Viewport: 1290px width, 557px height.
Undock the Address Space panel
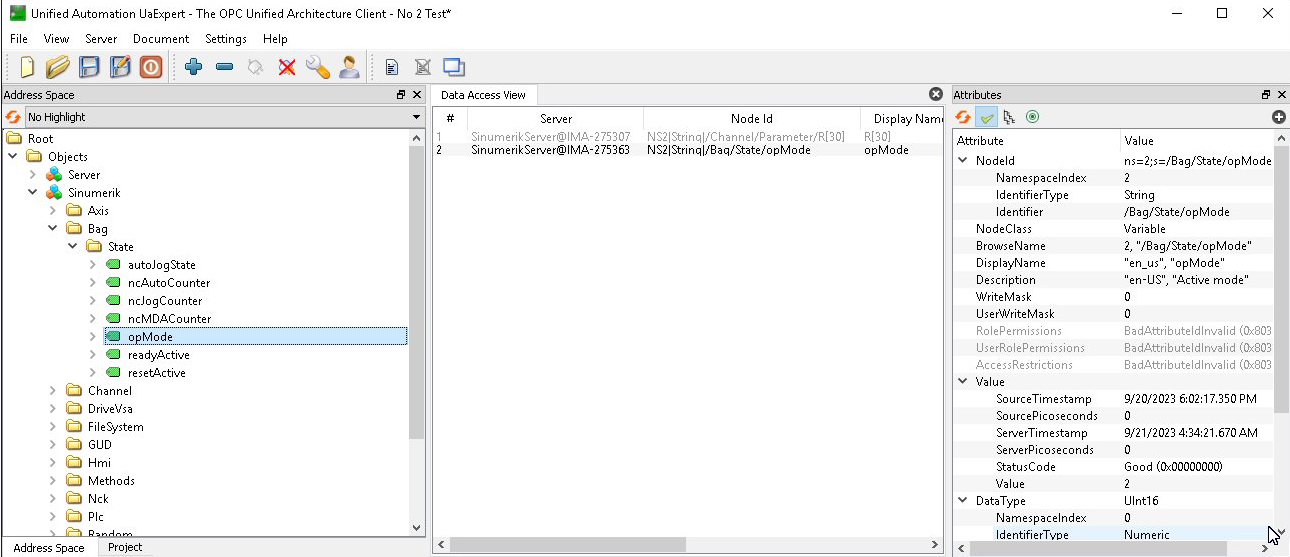pyautogui.click(x=401, y=95)
